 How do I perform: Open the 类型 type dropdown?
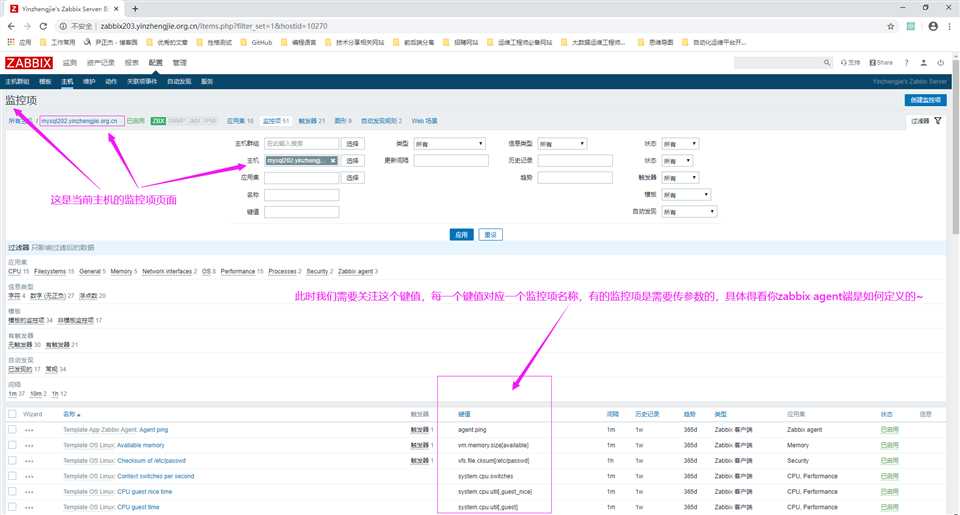coord(449,143)
